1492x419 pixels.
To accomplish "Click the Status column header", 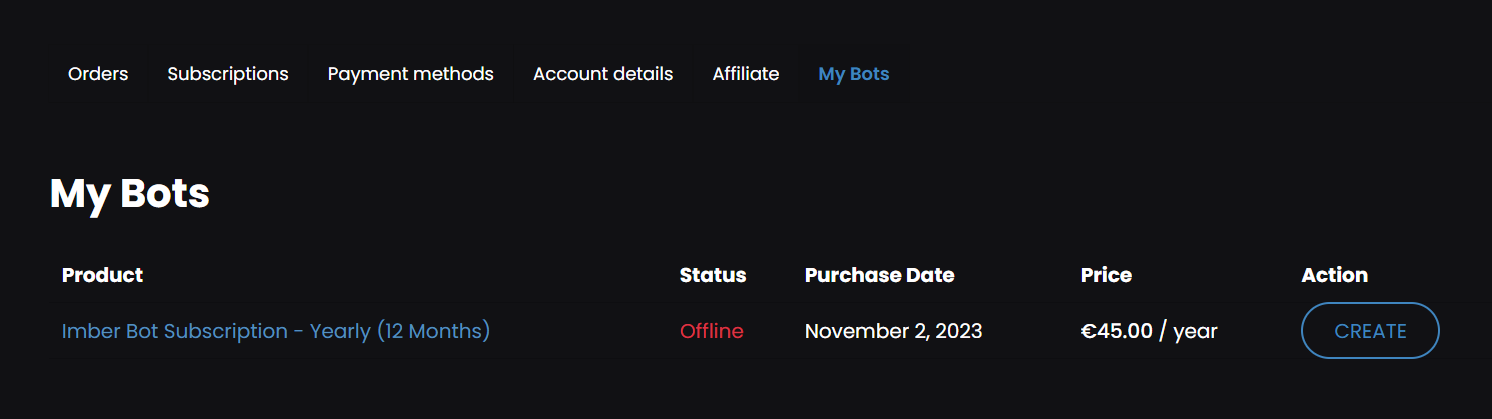I will [712, 275].
